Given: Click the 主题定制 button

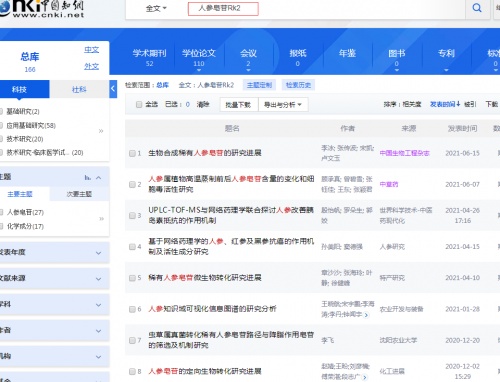Looking at the screenshot, I should coord(259,85).
